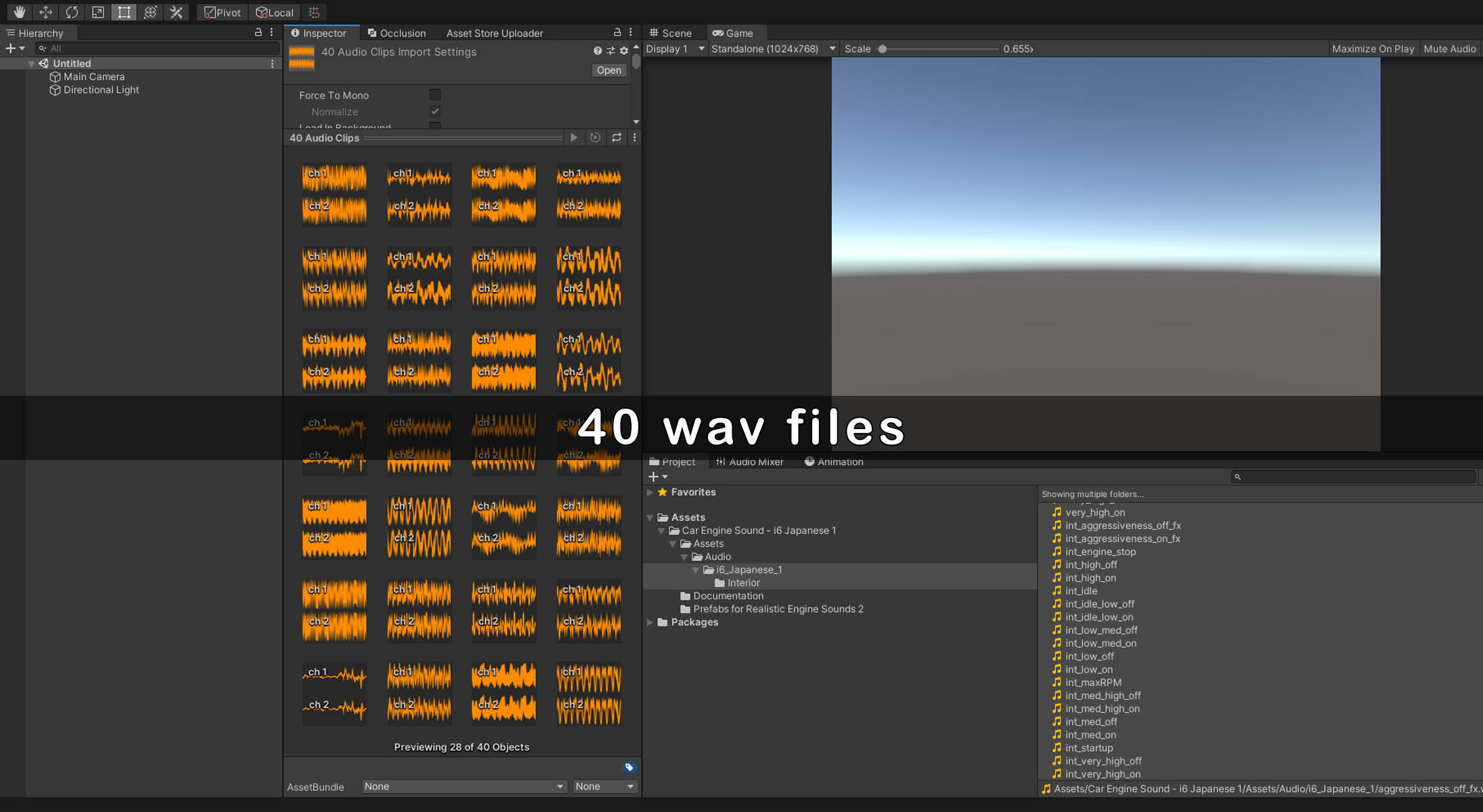Adjust the Game view Scale slider

pyautogui.click(x=883, y=49)
